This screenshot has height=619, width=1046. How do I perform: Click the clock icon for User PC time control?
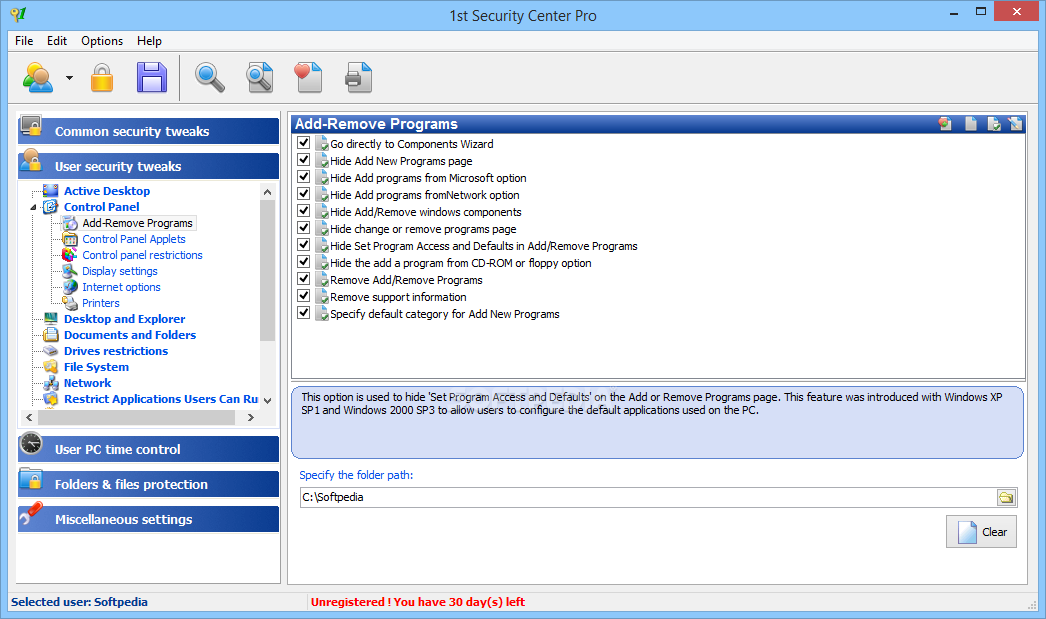[31, 444]
